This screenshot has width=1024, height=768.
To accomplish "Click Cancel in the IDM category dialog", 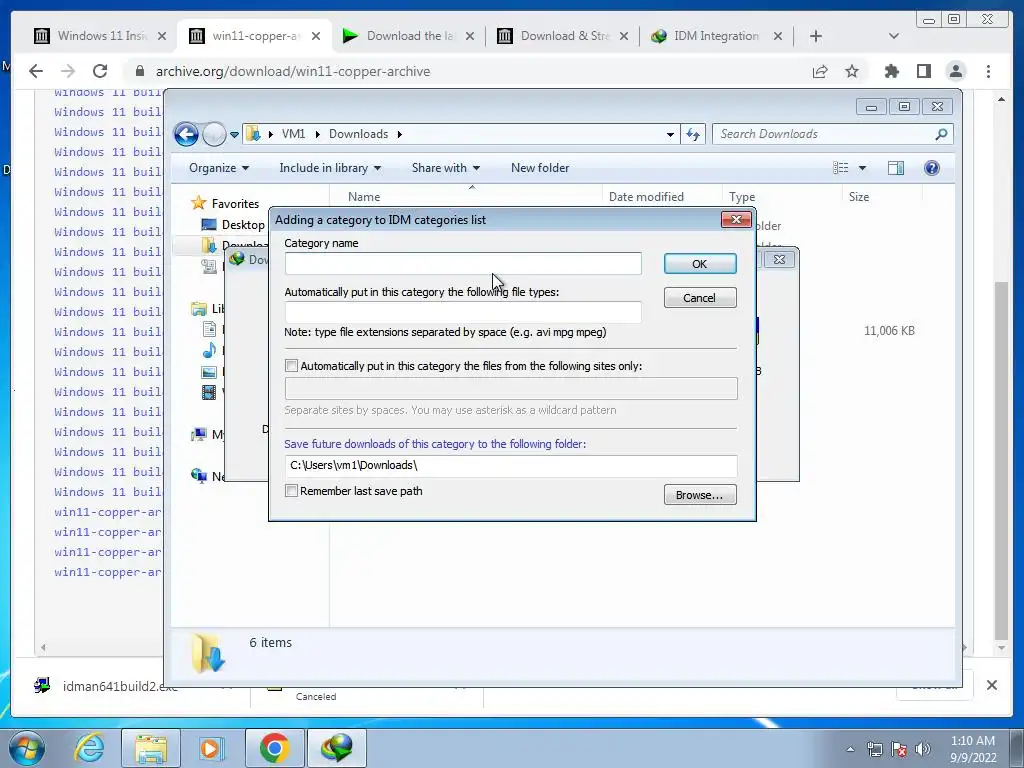I will (x=699, y=298).
